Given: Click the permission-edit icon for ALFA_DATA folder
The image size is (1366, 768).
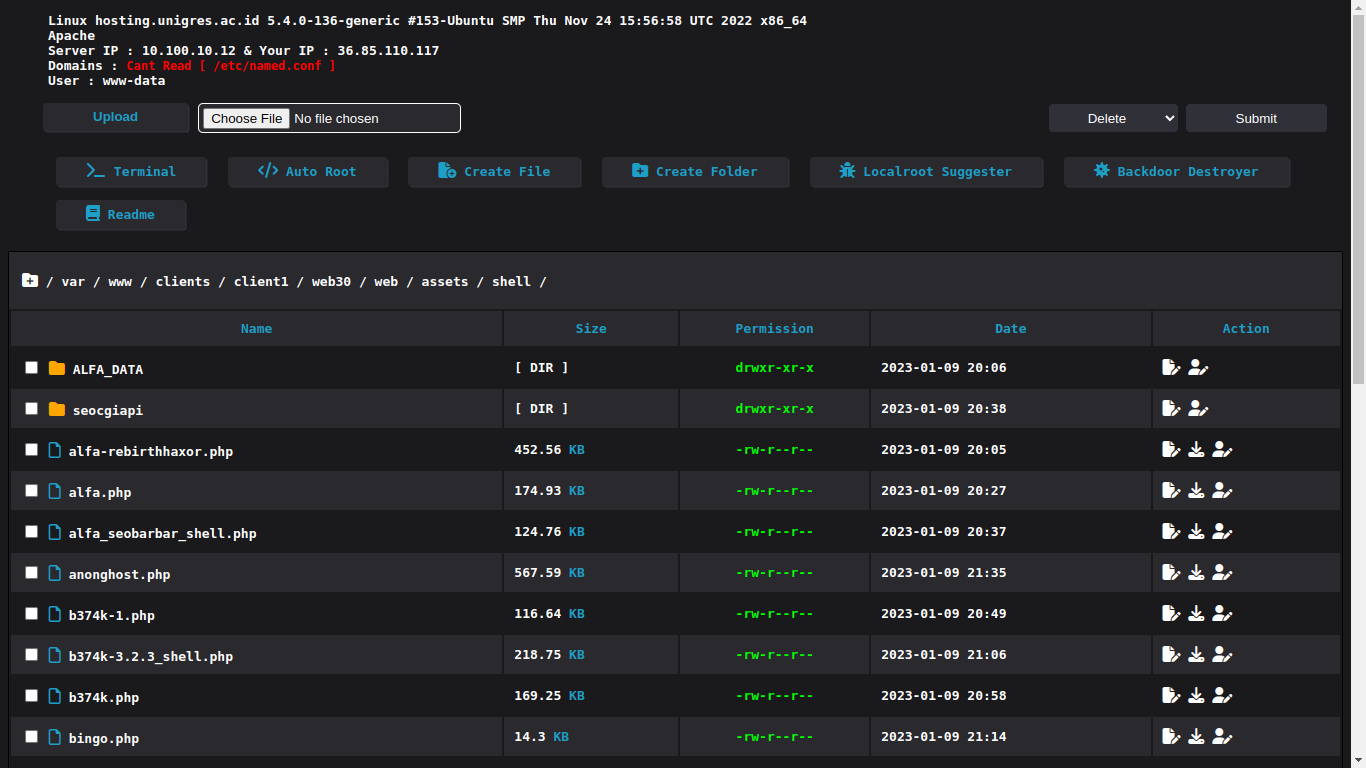Looking at the screenshot, I should (1198, 368).
